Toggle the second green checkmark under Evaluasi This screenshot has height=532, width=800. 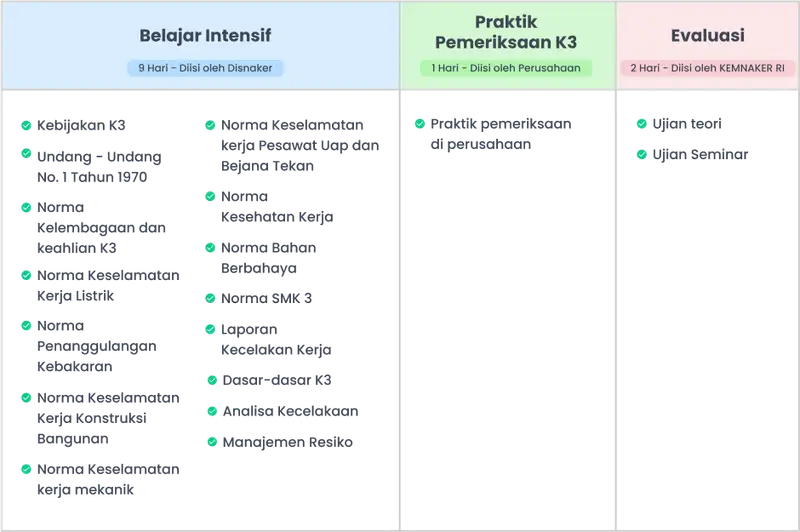pyautogui.click(x=641, y=154)
